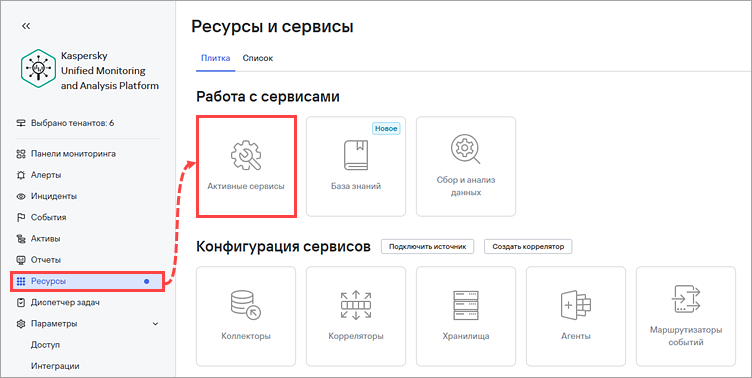Click the Работа с сервисами heading
Viewport: 752px width, 378px height.
(268, 96)
